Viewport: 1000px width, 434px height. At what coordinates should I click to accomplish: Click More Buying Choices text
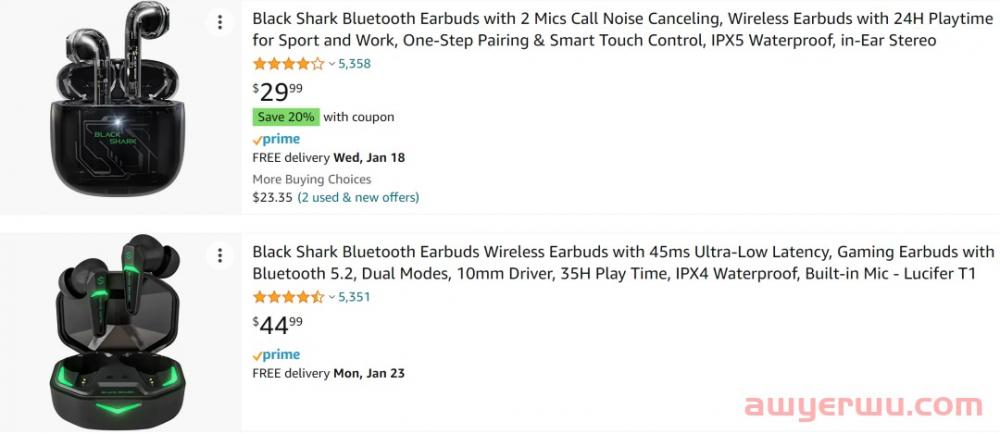312,180
